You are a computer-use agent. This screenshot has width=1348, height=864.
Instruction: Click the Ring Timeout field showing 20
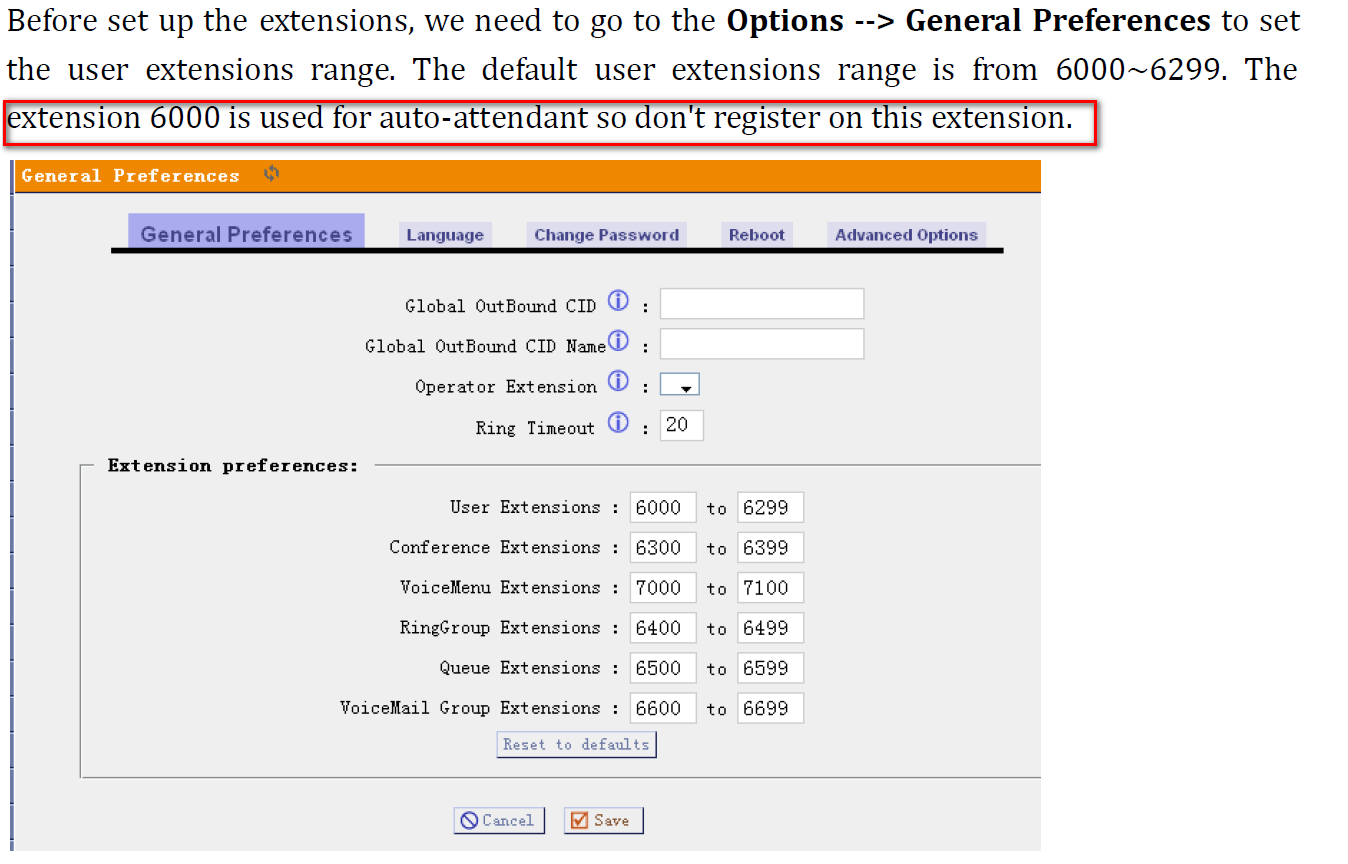coord(682,425)
